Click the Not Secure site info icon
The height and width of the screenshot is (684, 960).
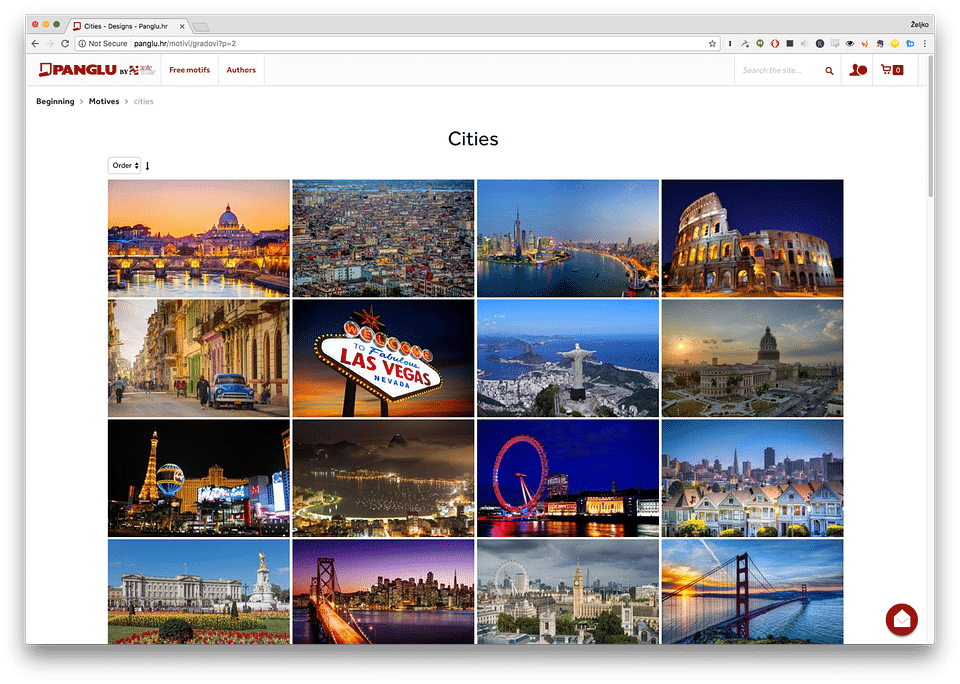tap(82, 43)
